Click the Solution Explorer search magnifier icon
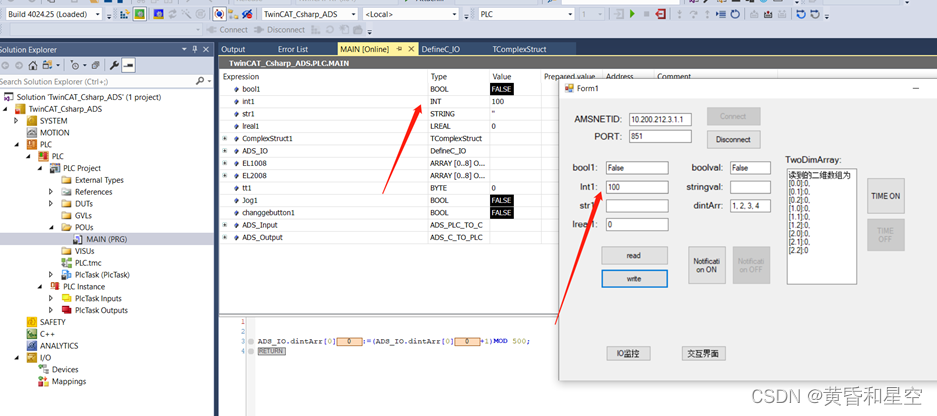The width and height of the screenshot is (937, 416). pyautogui.click(x=200, y=81)
